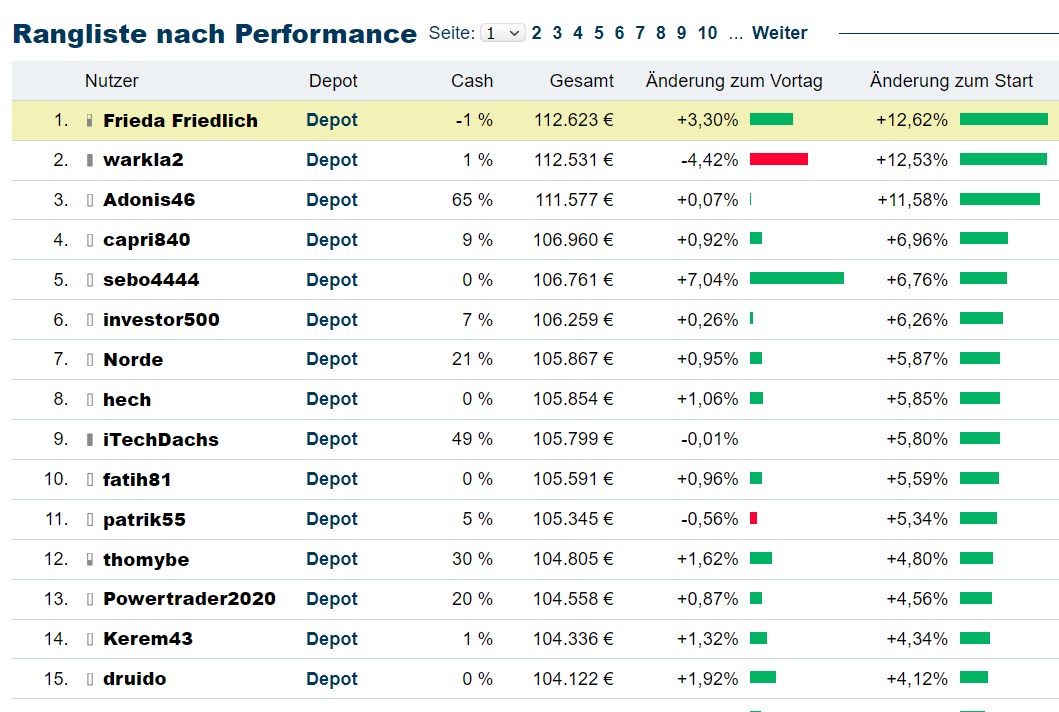Open capri840's Depot
Screen dimensions: 1059x712
(x=331, y=239)
